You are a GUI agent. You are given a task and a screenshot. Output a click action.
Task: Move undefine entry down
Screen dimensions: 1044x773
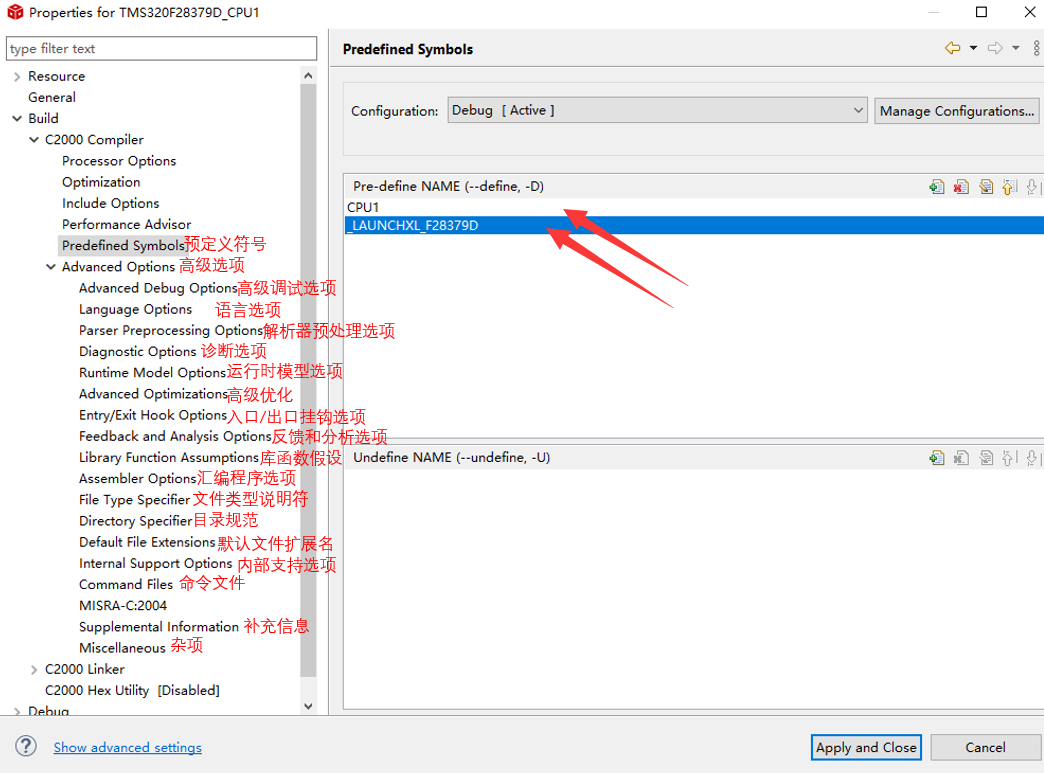click(1032, 458)
